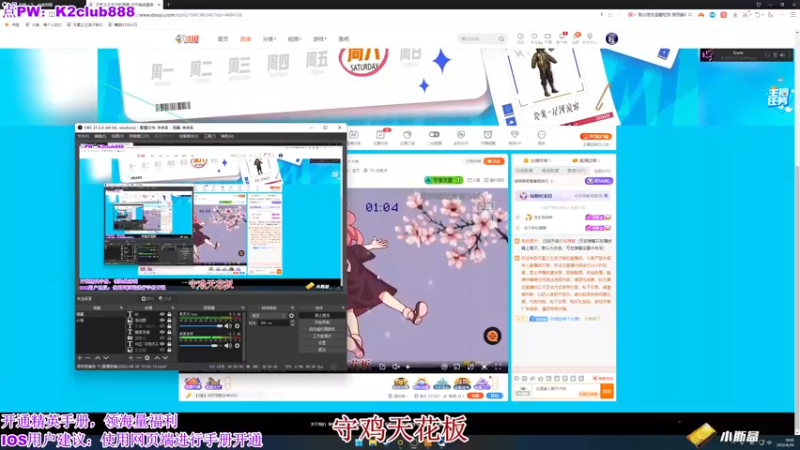Toggle lock on the second OBS source
Viewport: 800px width, 450px height.
[x=169, y=320]
